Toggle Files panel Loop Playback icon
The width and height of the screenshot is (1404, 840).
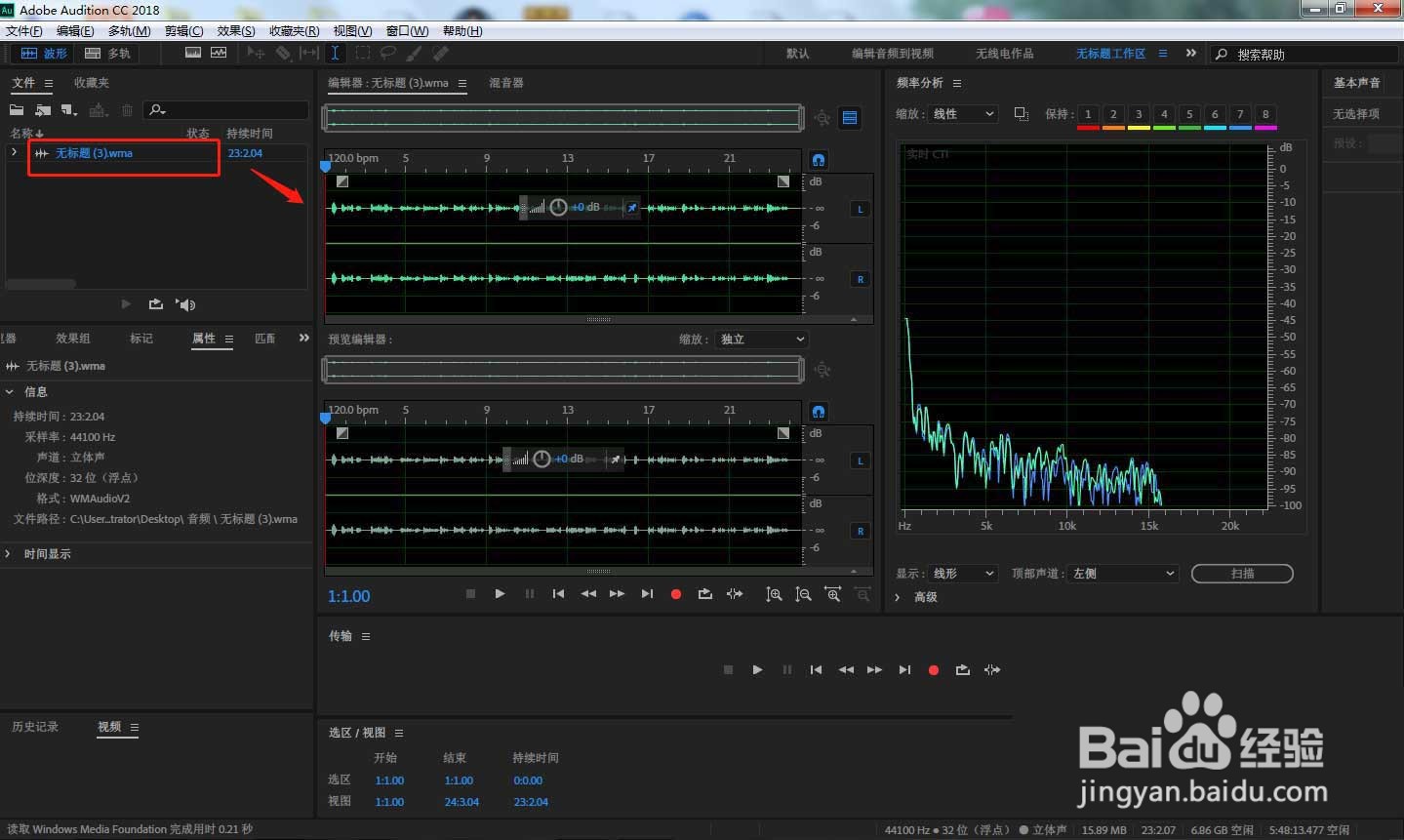click(x=155, y=304)
